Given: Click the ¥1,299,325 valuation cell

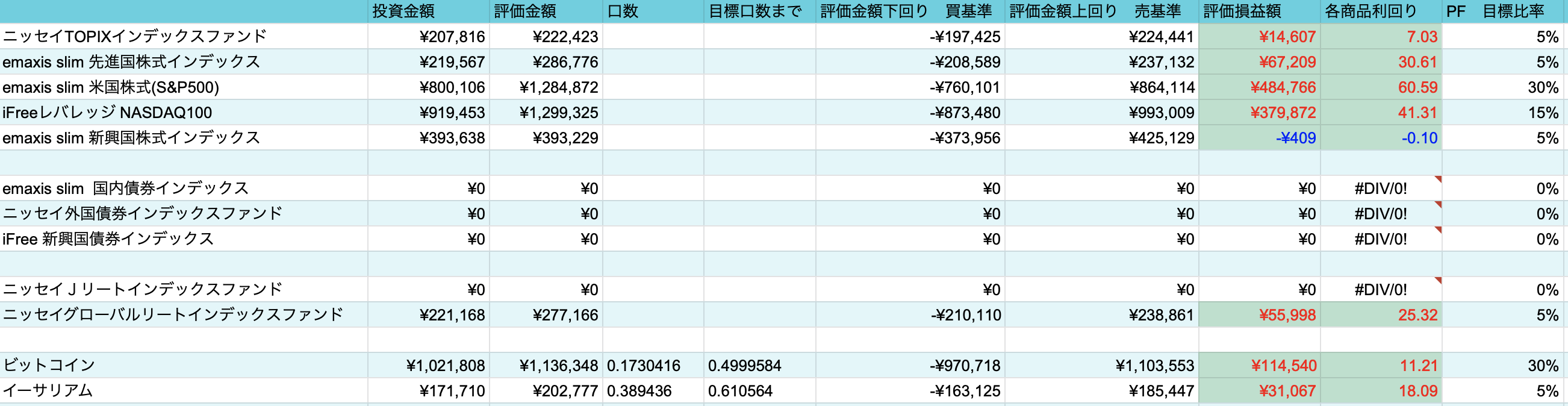Looking at the screenshot, I should coord(546,113).
